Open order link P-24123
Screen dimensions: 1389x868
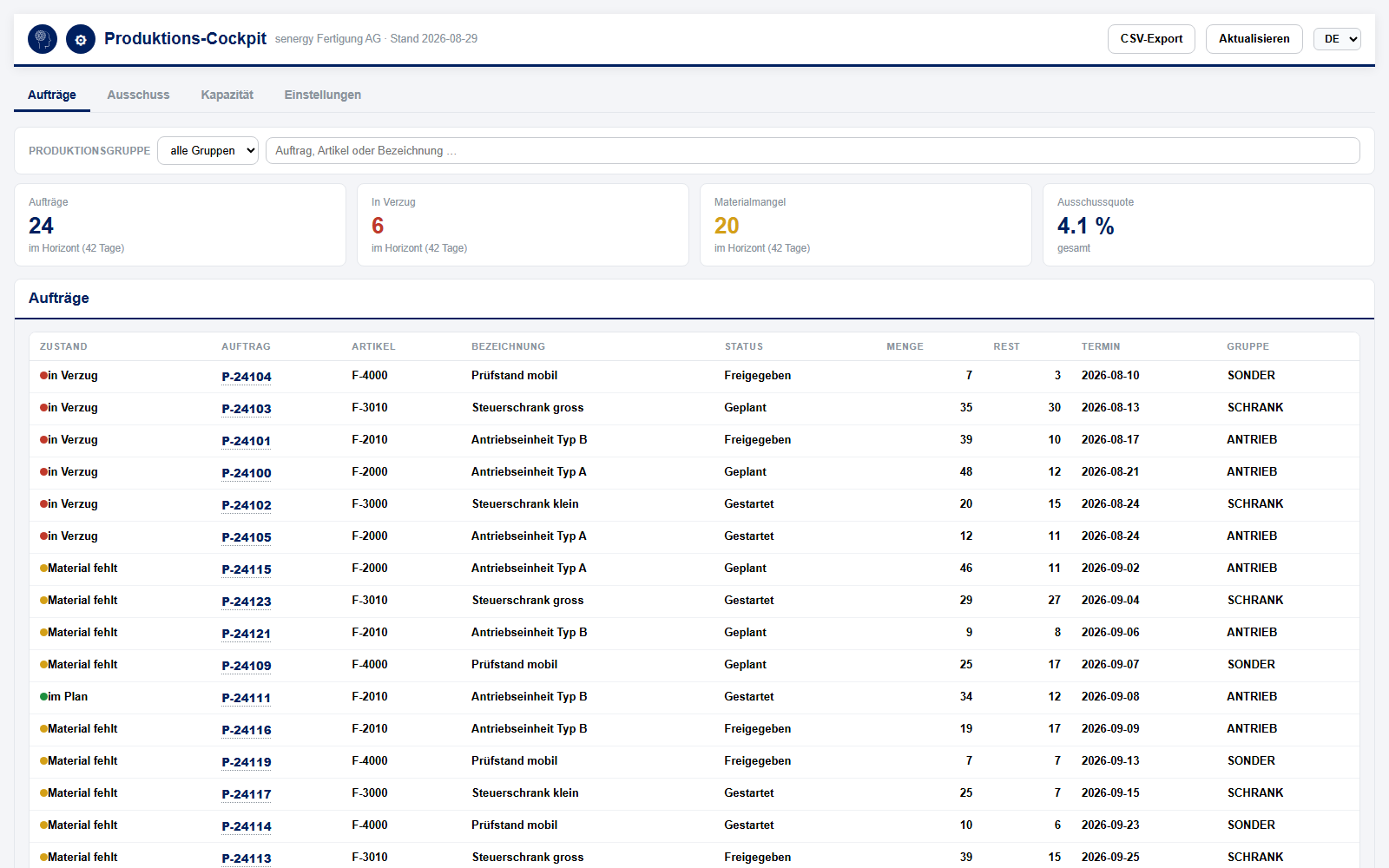247,602
